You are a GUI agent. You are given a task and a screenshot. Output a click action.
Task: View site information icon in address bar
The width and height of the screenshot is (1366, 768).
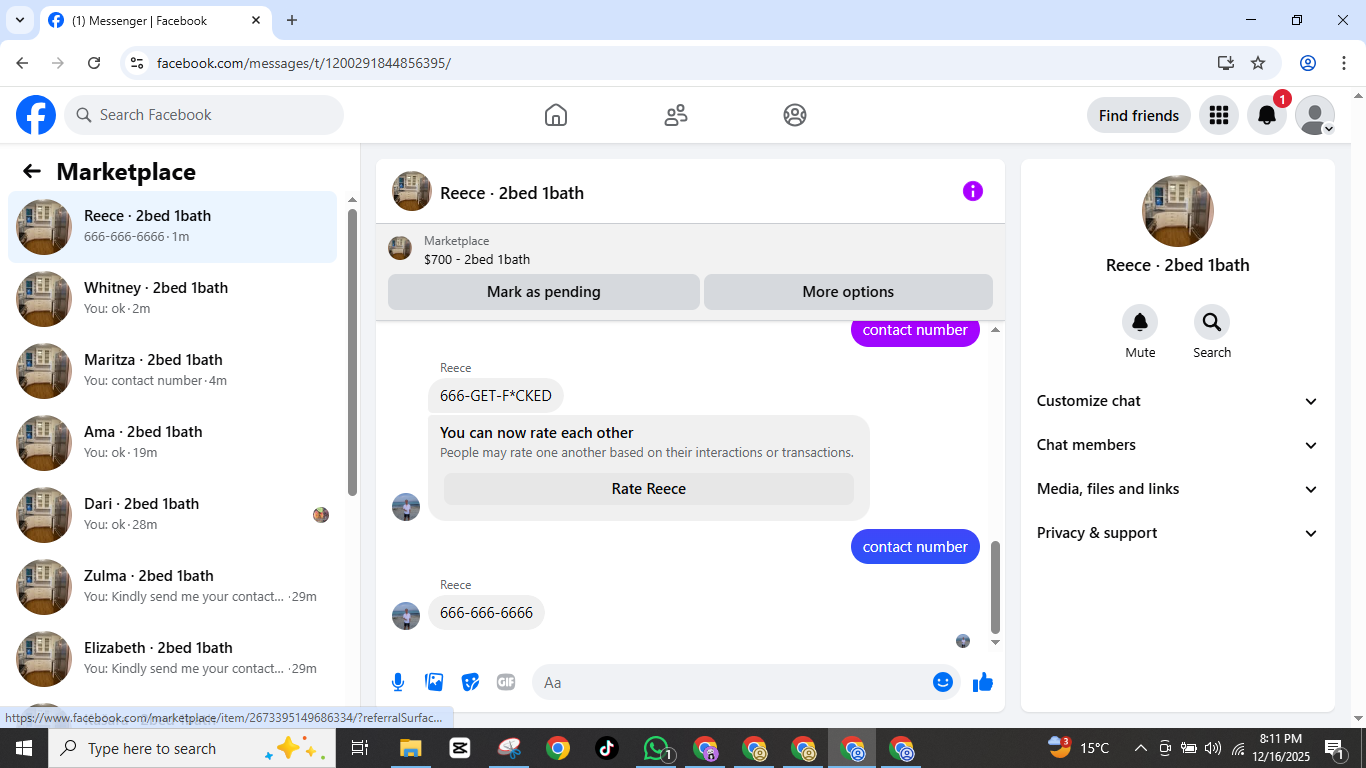(138, 63)
